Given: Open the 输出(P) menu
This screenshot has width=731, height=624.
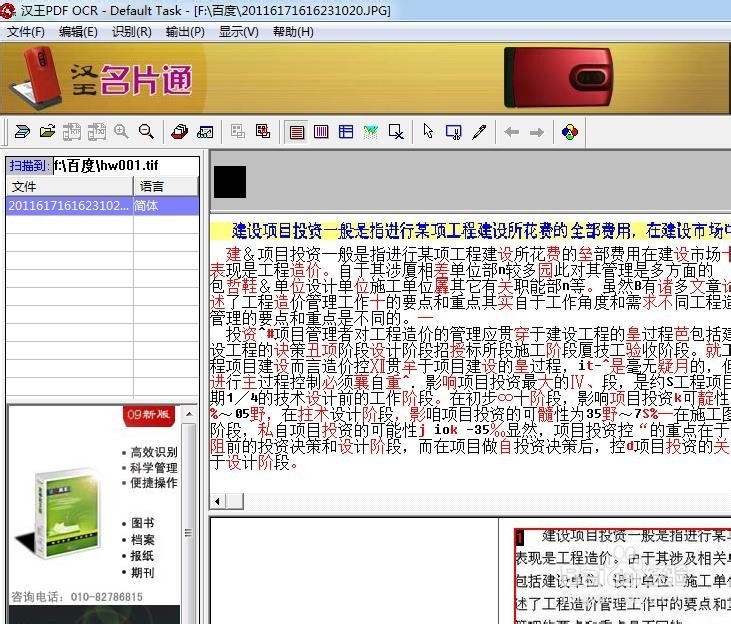Looking at the screenshot, I should (x=185, y=32).
